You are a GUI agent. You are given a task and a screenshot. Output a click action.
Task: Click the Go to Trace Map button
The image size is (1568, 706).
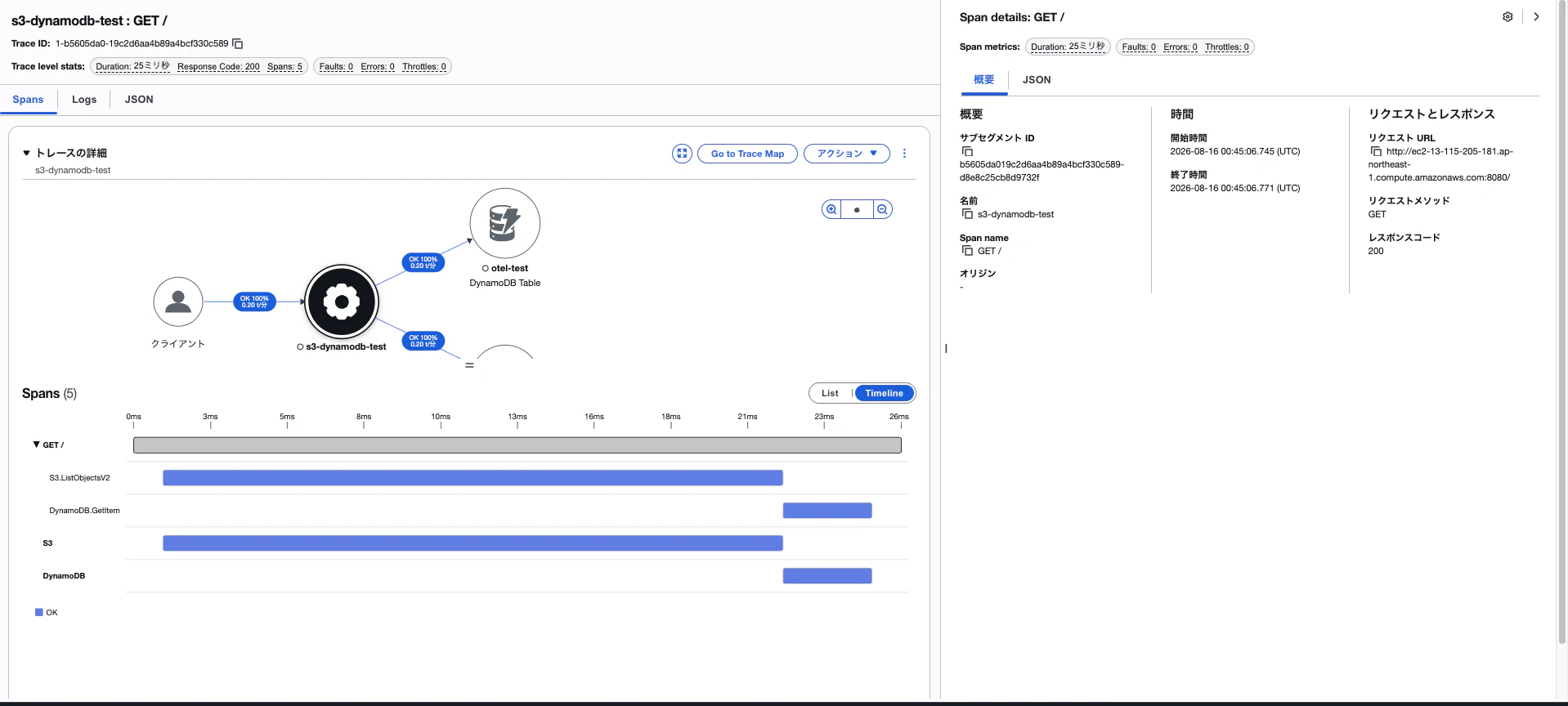(x=747, y=154)
